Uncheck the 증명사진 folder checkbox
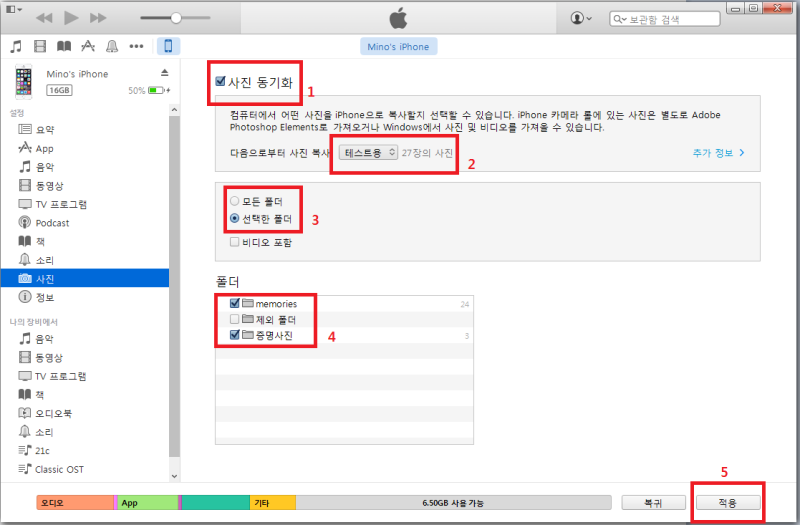 234,335
